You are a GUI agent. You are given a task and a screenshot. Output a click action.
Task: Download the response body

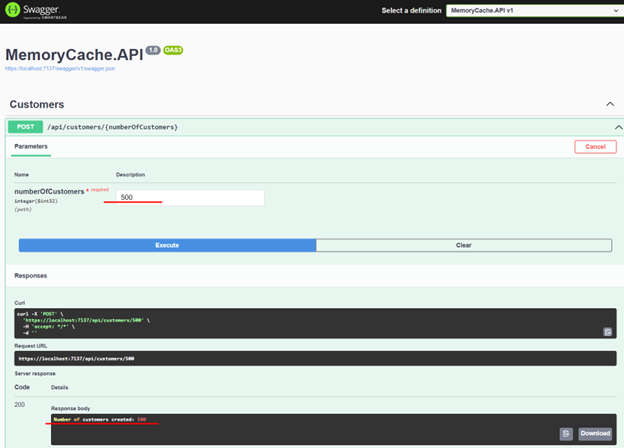tap(594, 433)
